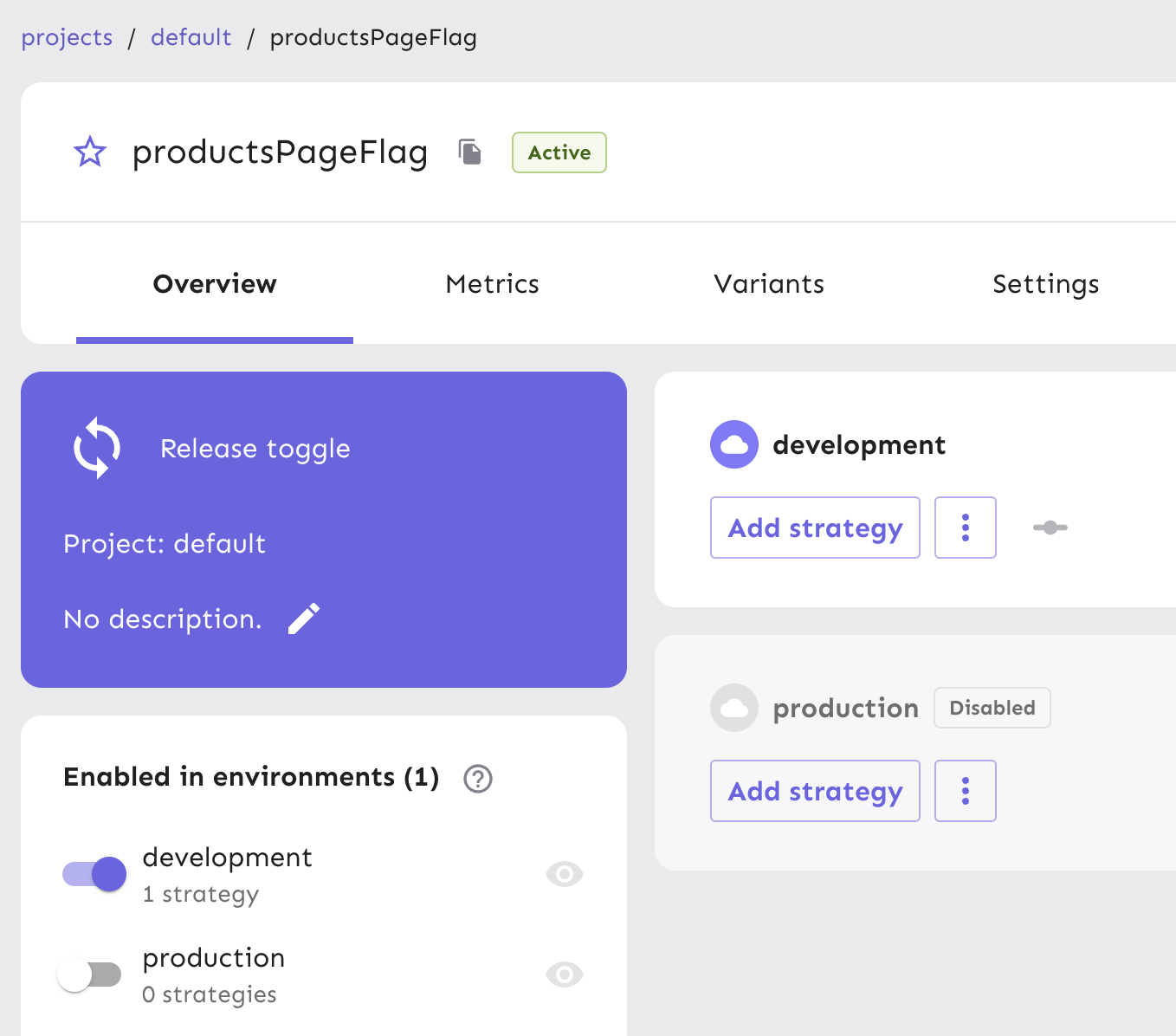The width and height of the screenshot is (1176, 1036).
Task: Navigate to projects breadcrumb link
Action: pyautogui.click(x=67, y=38)
